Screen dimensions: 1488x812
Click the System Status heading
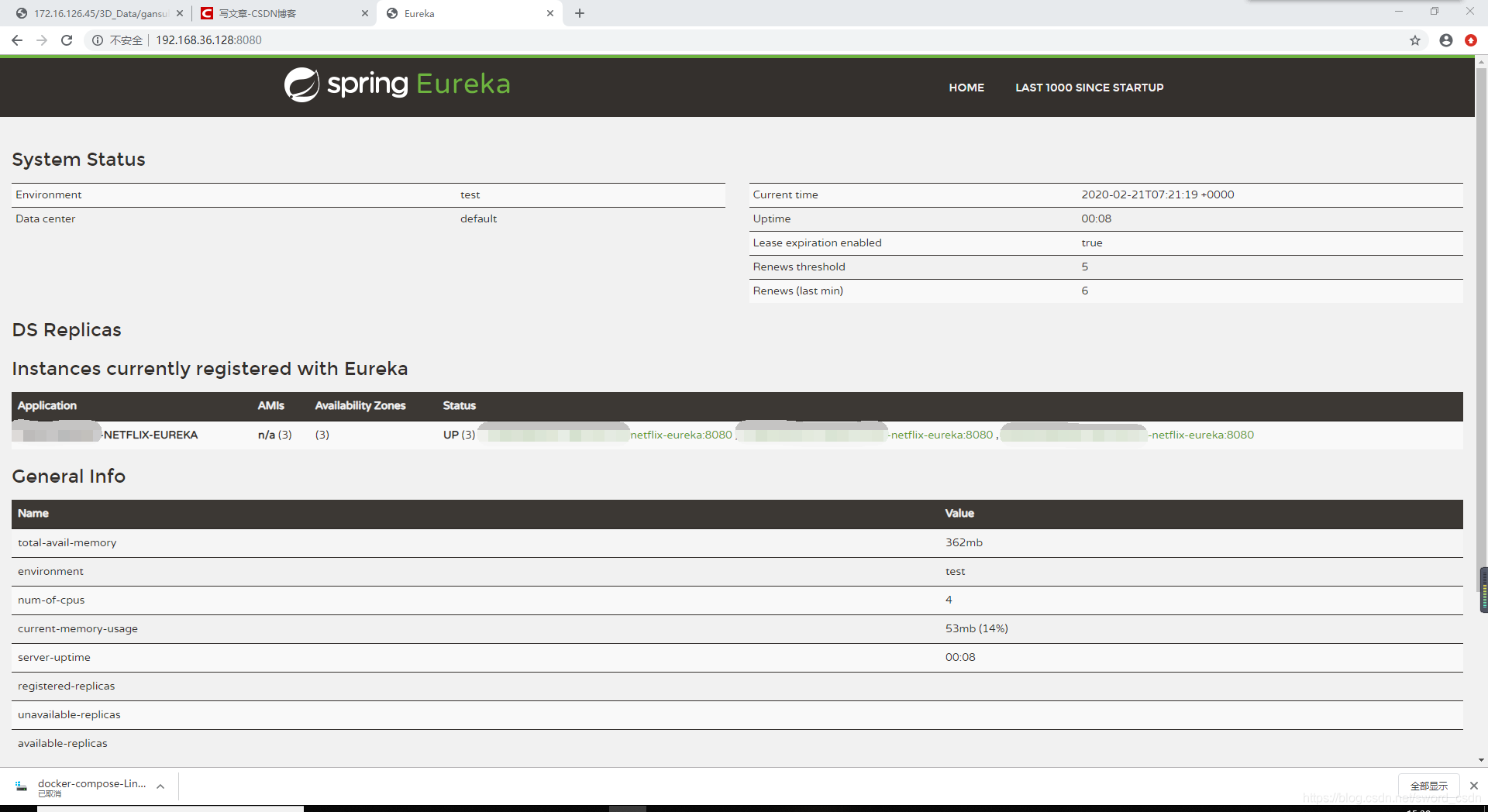tap(78, 159)
